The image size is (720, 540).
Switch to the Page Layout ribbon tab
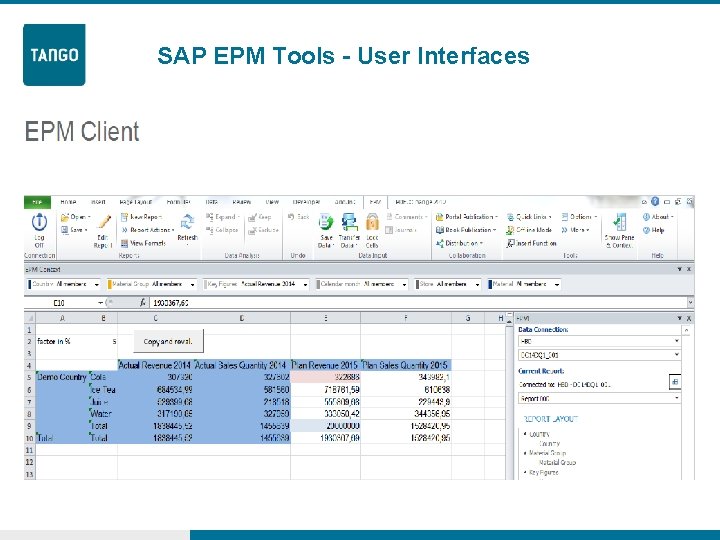coord(136,202)
